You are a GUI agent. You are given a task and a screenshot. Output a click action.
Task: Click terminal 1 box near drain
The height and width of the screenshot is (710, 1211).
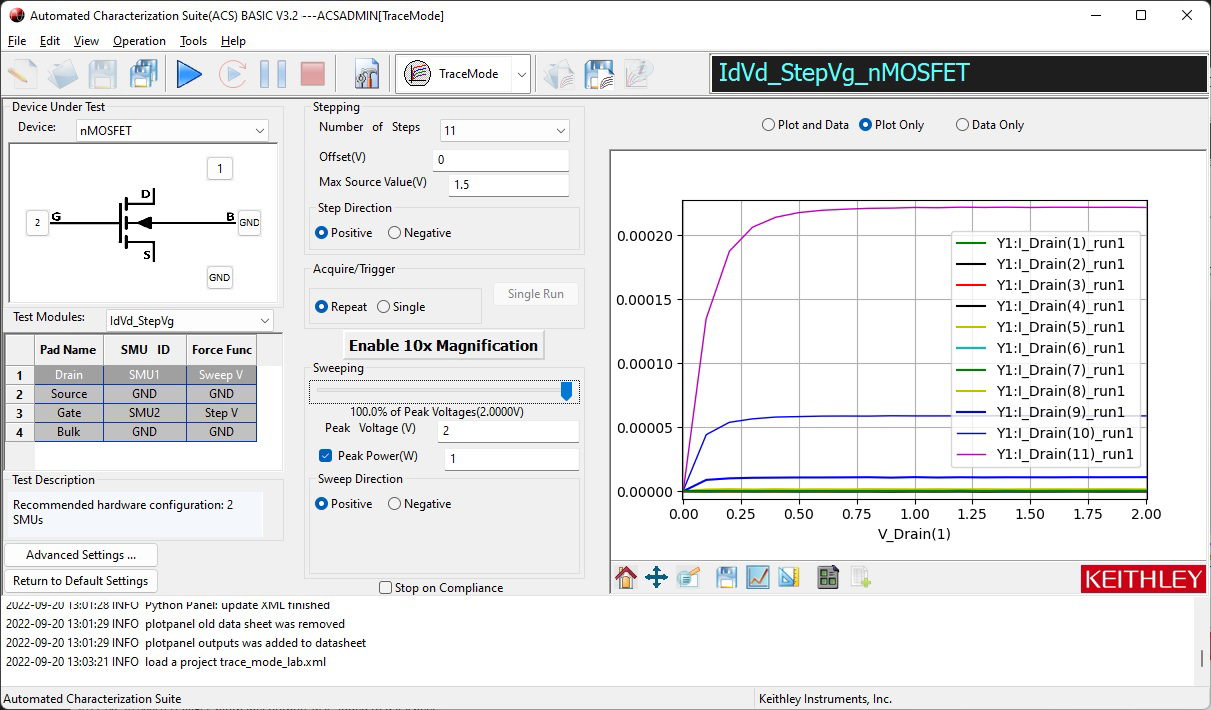[x=220, y=168]
